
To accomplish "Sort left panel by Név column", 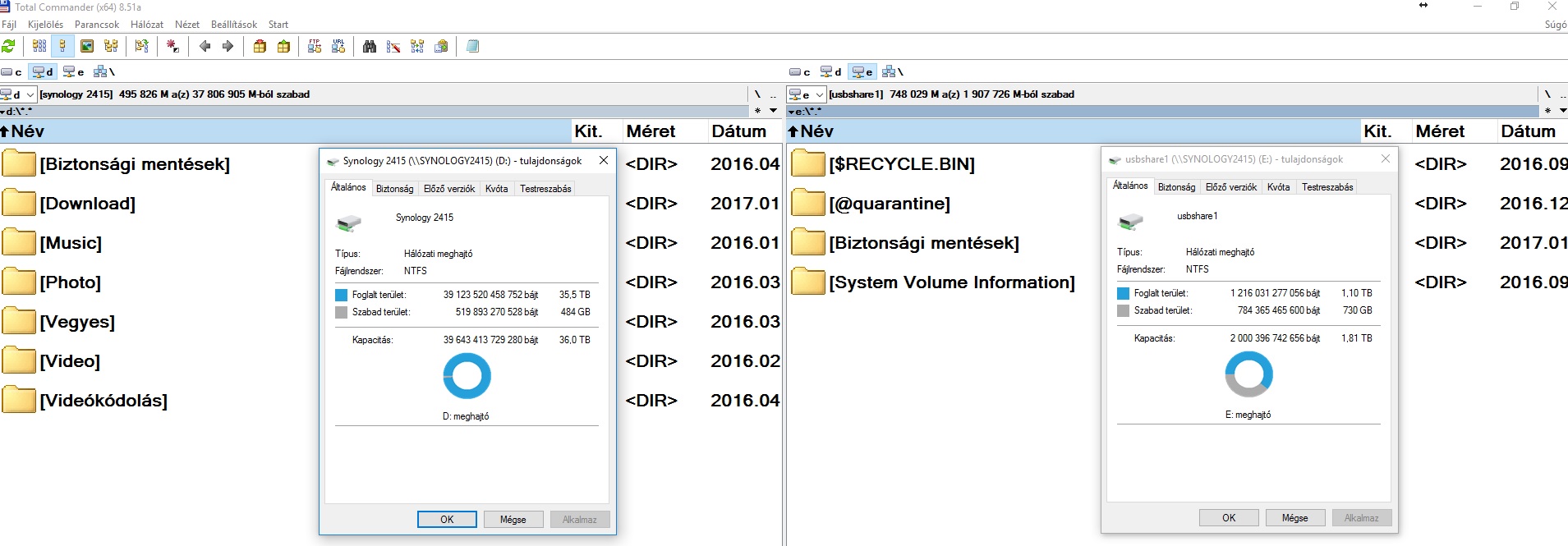I will (285, 131).
